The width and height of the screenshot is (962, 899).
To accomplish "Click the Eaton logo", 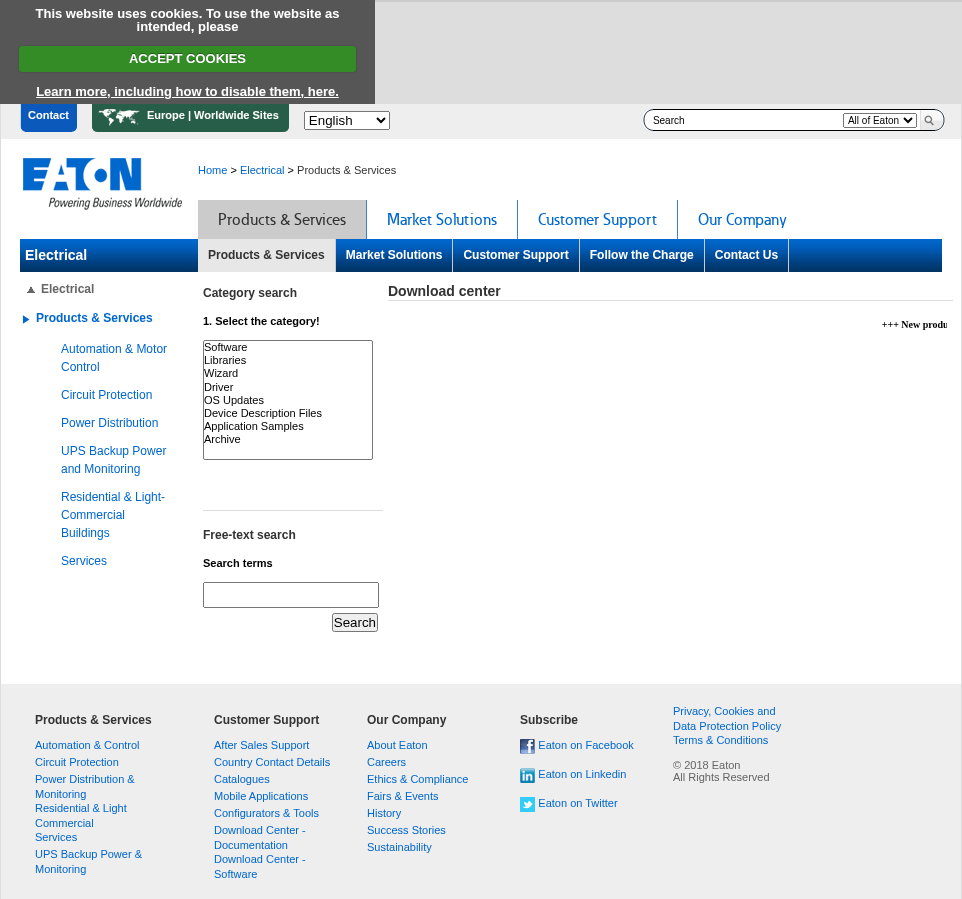I will 102,183.
